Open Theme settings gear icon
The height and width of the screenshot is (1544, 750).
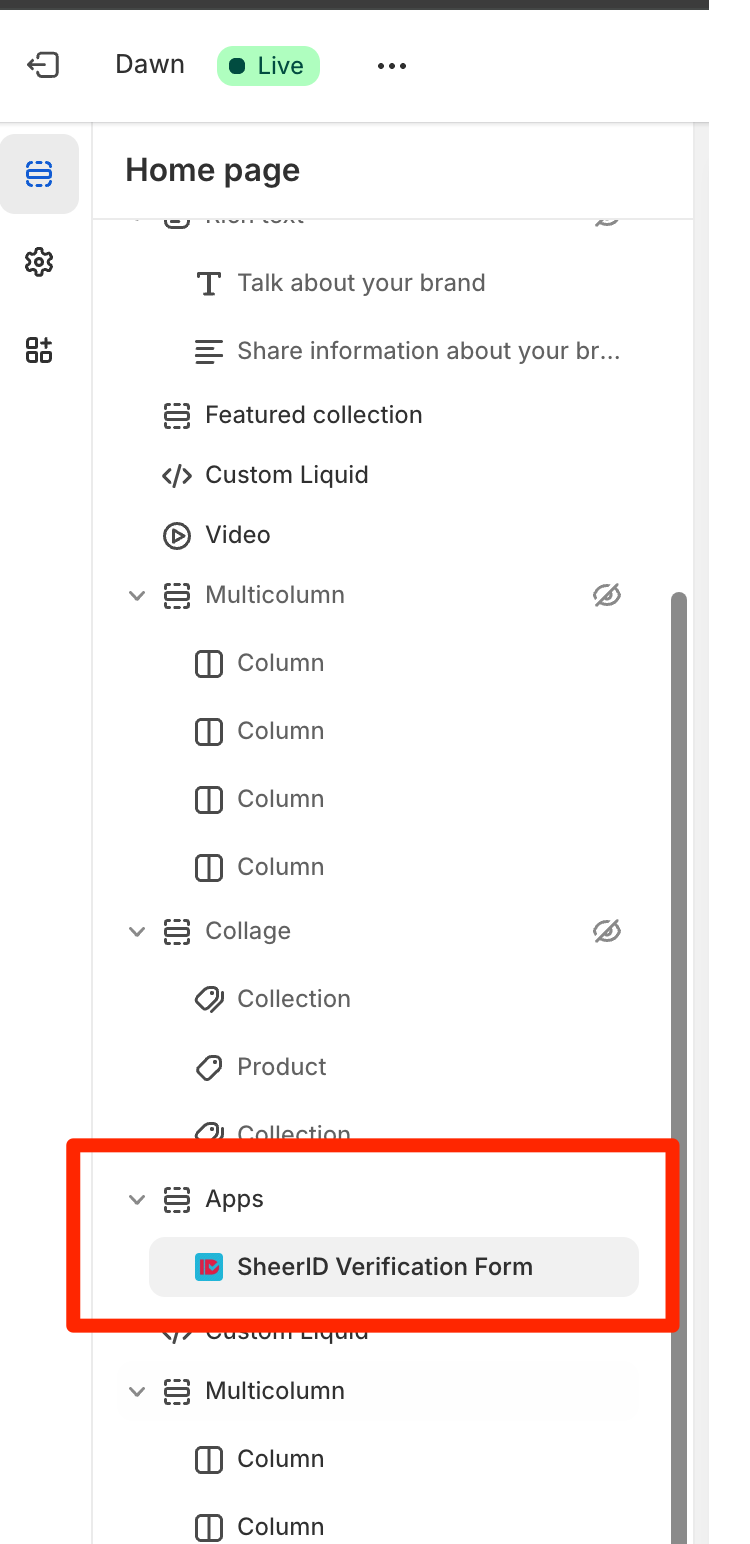39,263
